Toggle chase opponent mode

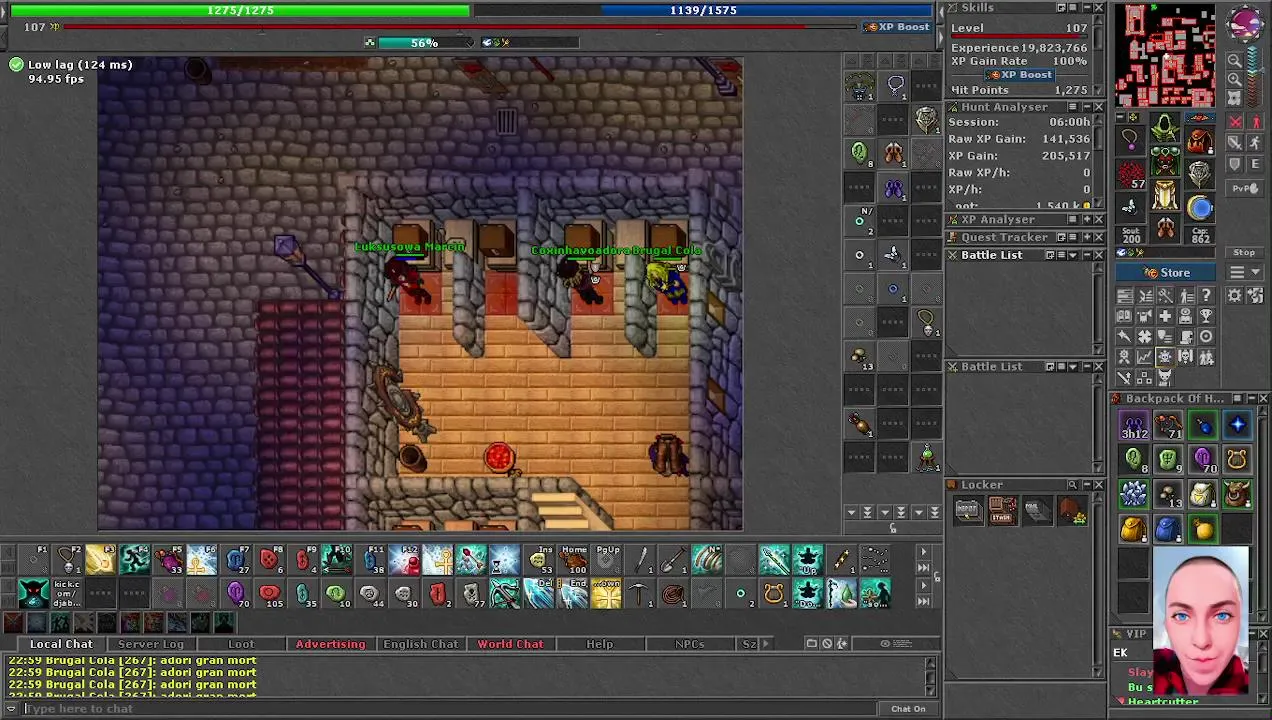click(x=1256, y=142)
